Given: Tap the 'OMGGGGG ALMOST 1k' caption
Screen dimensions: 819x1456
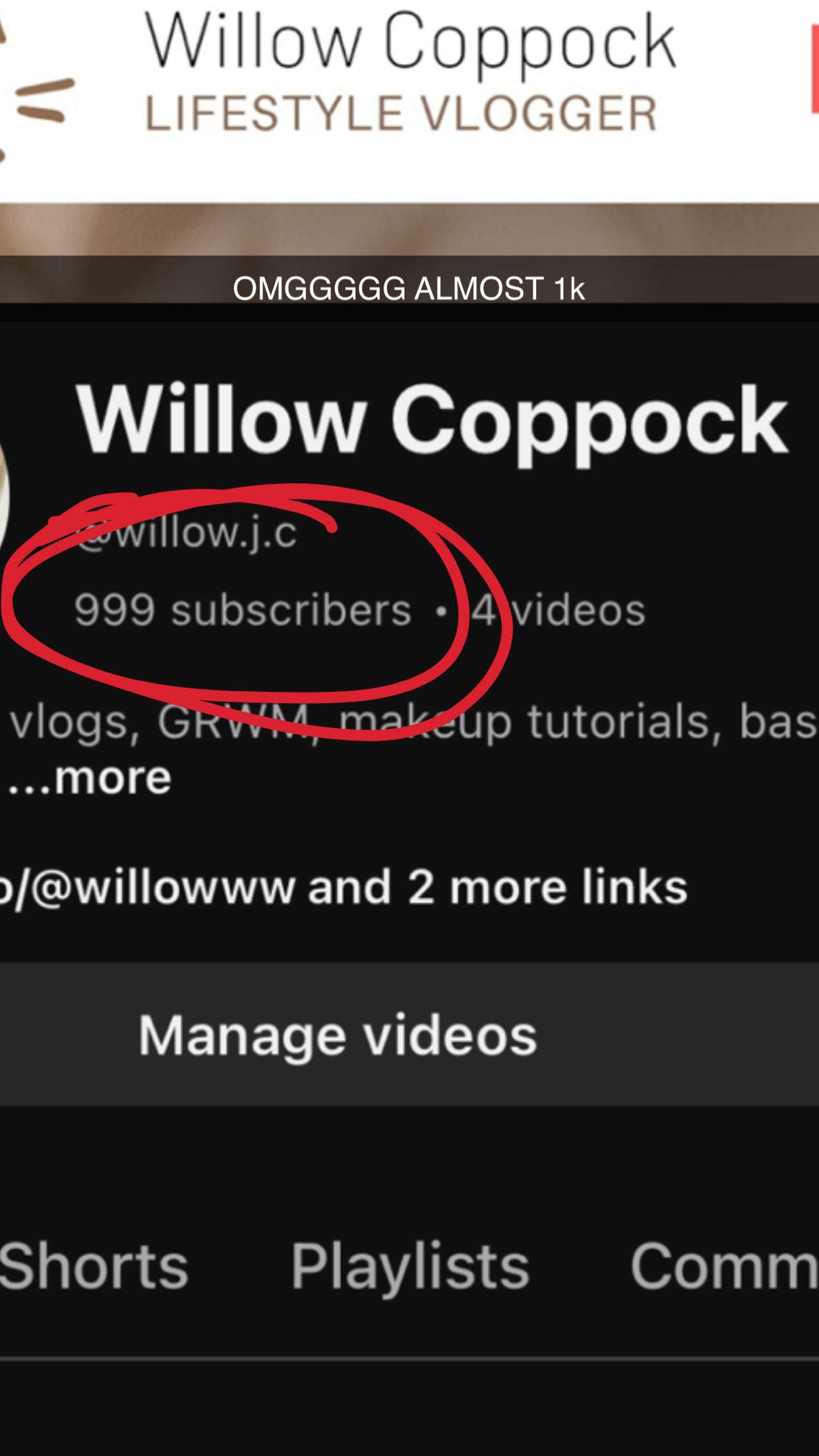Looking at the screenshot, I should [x=409, y=289].
